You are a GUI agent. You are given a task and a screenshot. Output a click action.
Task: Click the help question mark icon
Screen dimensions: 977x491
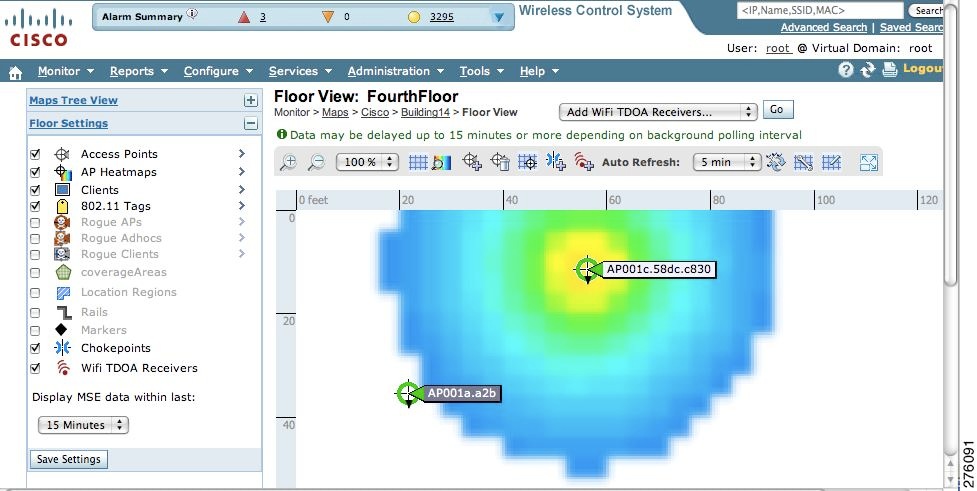pyautogui.click(x=846, y=70)
